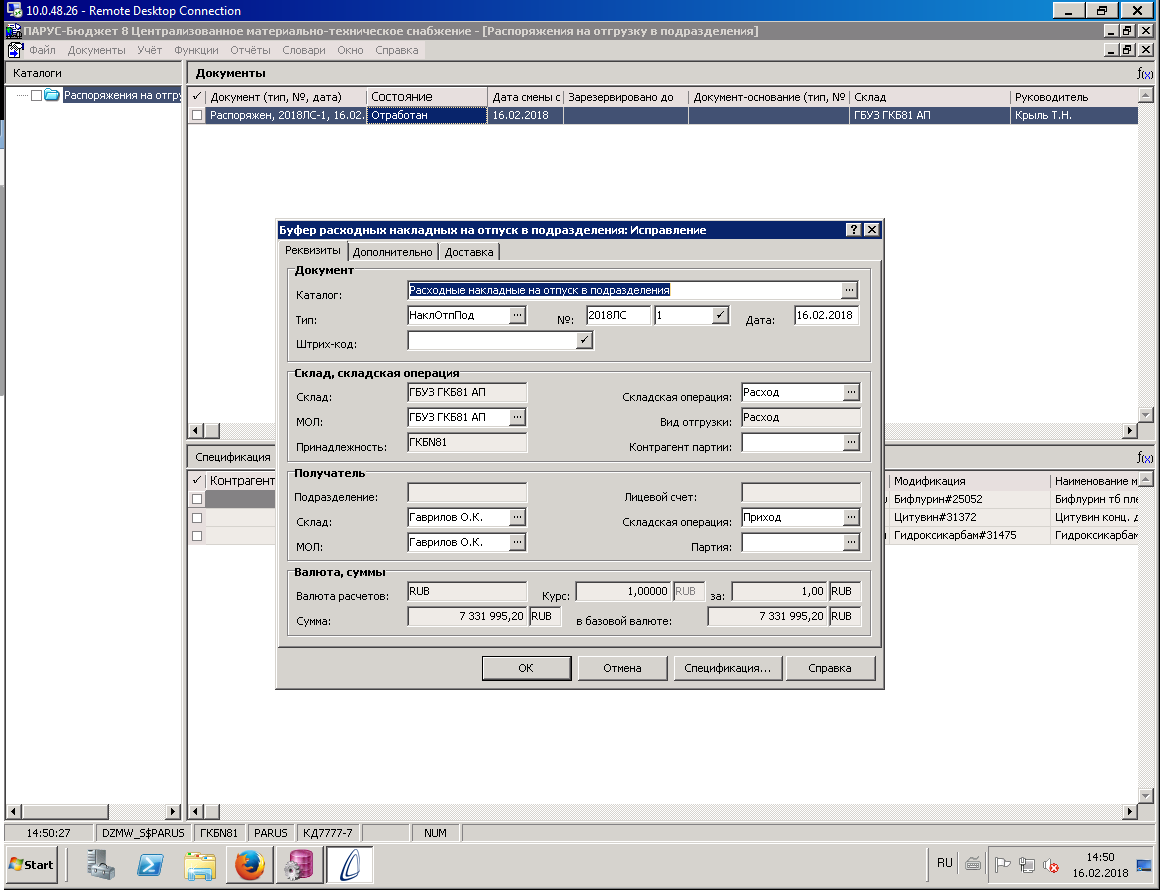Click the Спецификация... button
Image resolution: width=1160 pixels, height=890 pixels.
click(x=727, y=668)
